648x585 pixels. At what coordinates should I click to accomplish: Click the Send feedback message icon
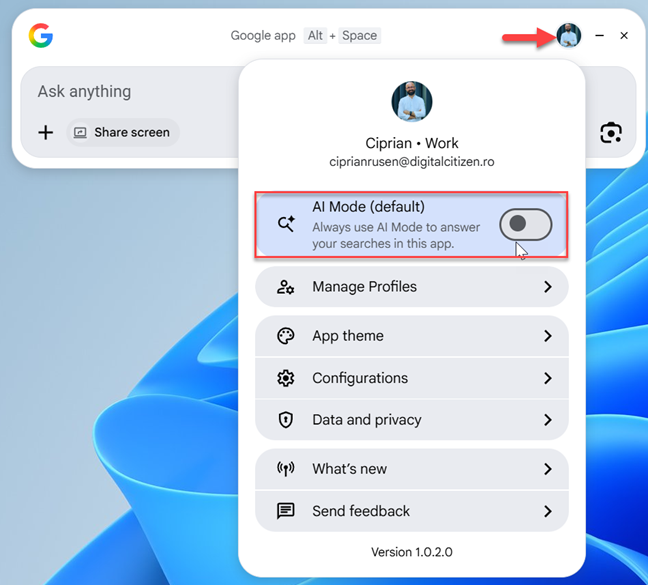[286, 511]
